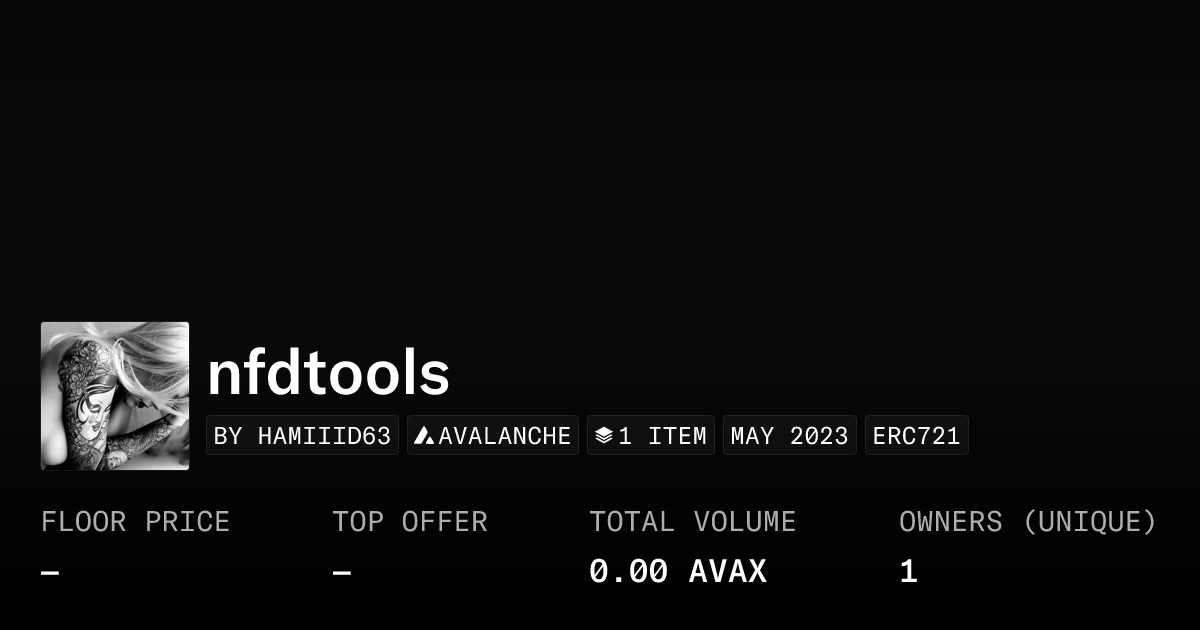The width and height of the screenshot is (1200, 630).
Task: Click the stacked layers items icon
Action: 603,436
